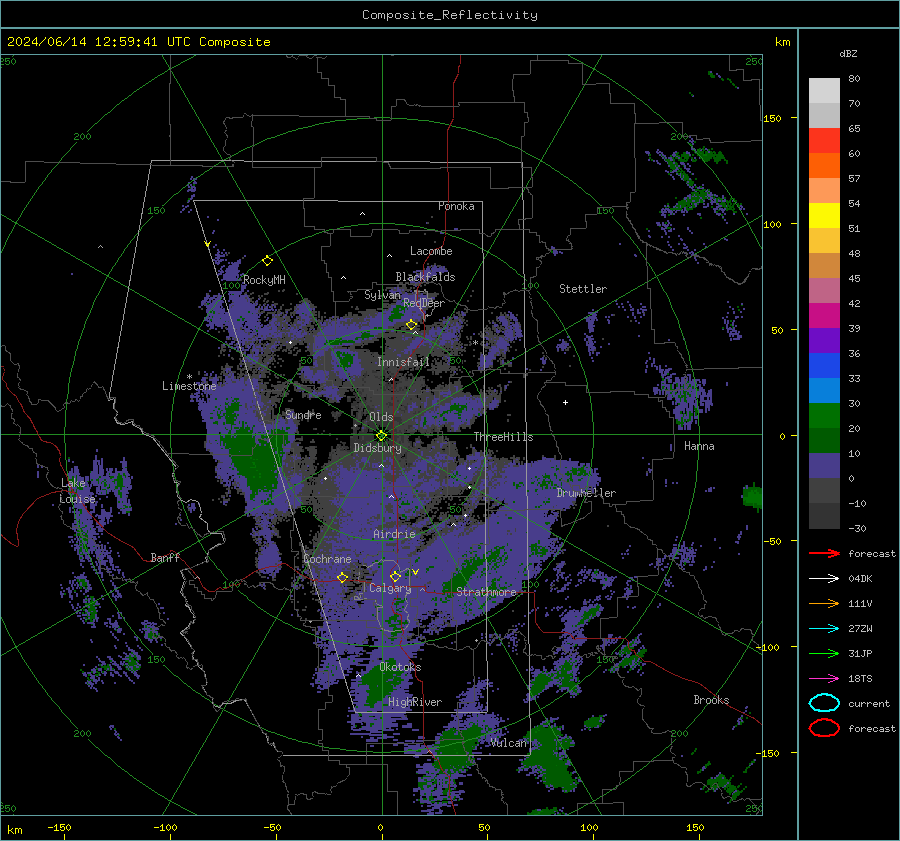Image resolution: width=900 pixels, height=841 pixels.
Task: Click the Olds label
Action: point(381,417)
